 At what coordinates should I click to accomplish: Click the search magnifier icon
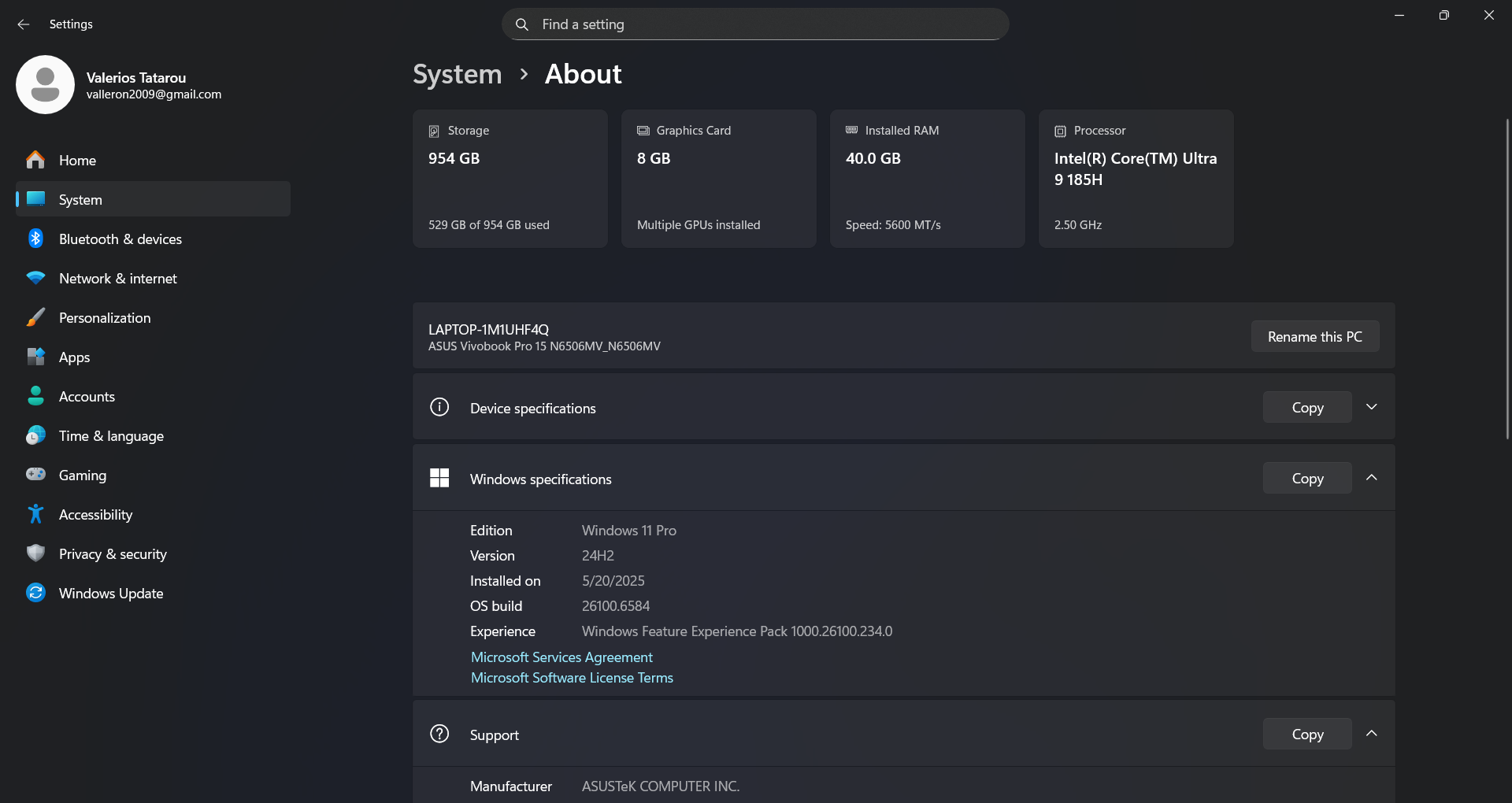click(x=522, y=24)
